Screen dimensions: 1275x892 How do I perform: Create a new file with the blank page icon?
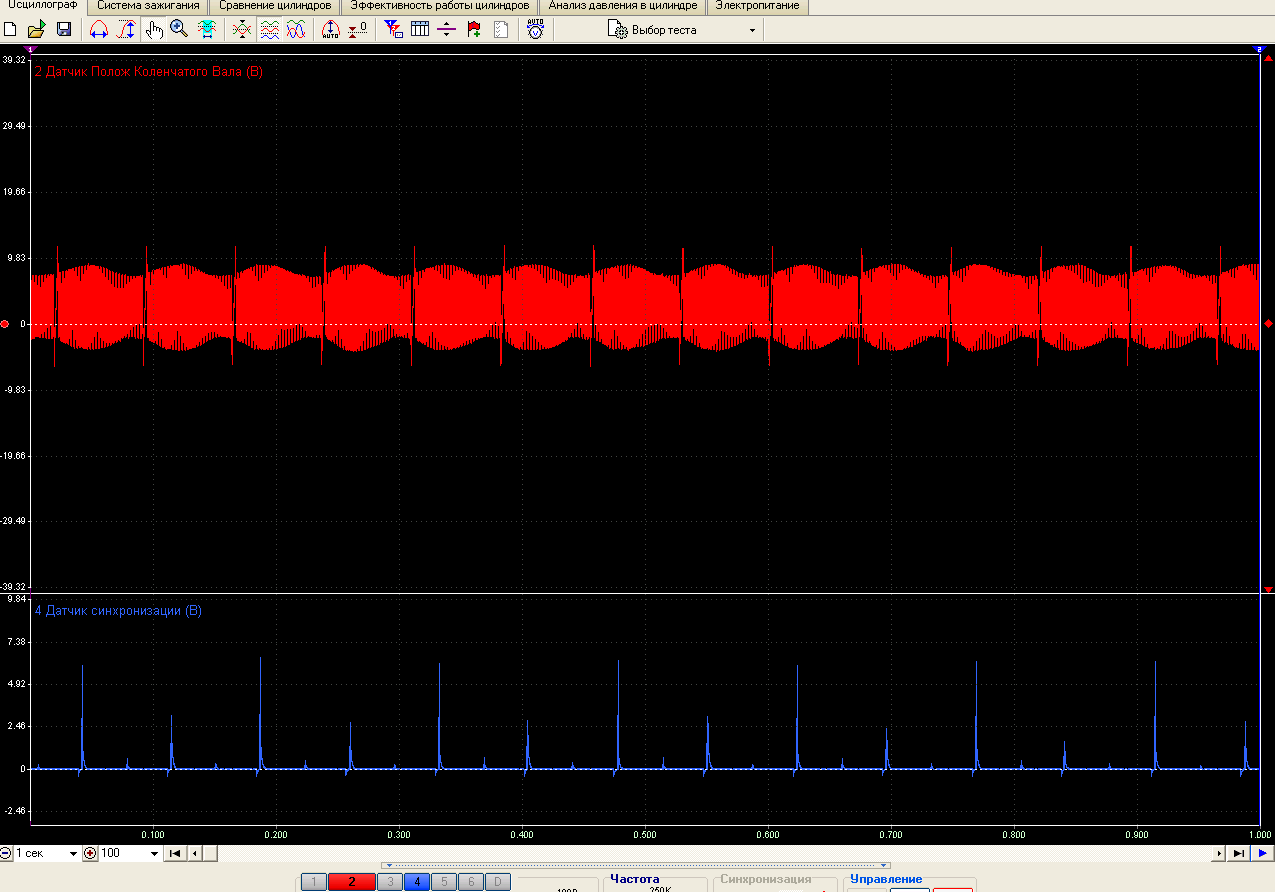pyautogui.click(x=11, y=30)
